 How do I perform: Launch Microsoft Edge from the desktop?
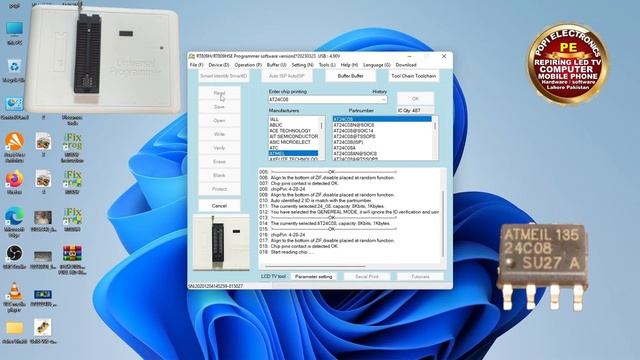14,217
